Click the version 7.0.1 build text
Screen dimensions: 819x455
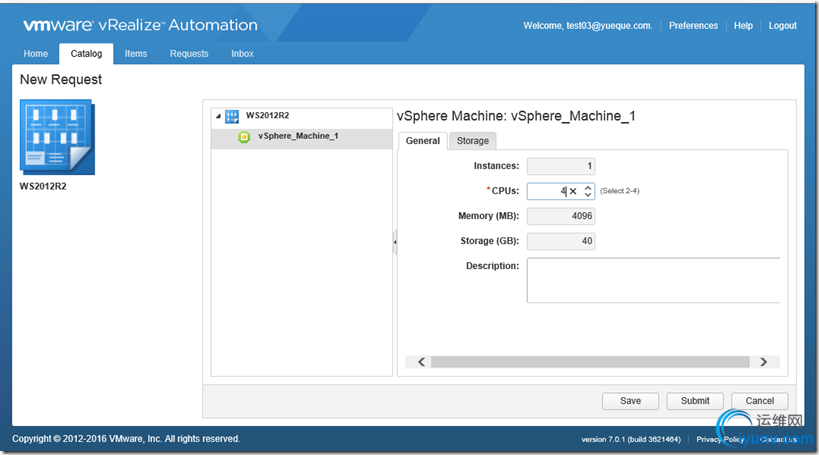tap(631, 439)
